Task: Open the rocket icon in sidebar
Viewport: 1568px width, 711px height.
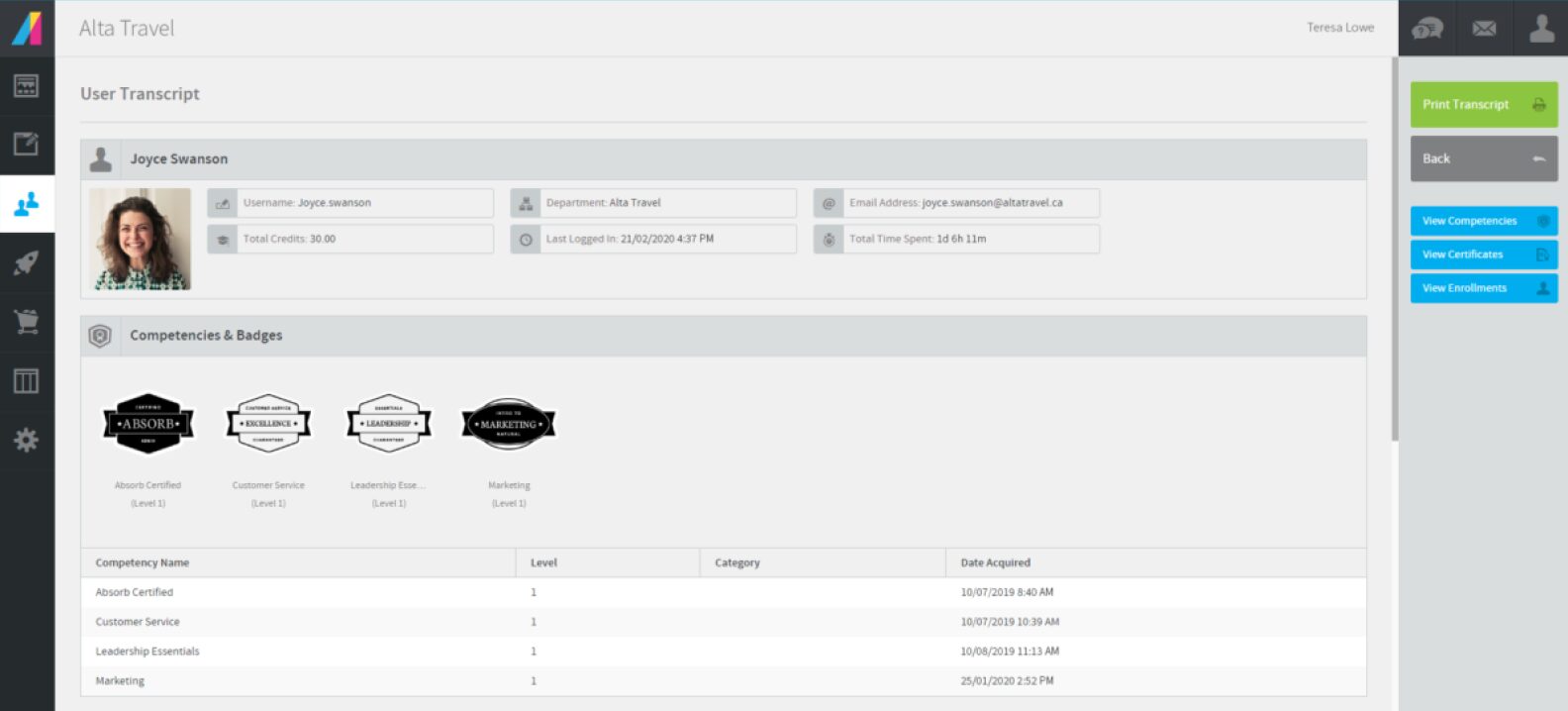Action: [x=27, y=262]
